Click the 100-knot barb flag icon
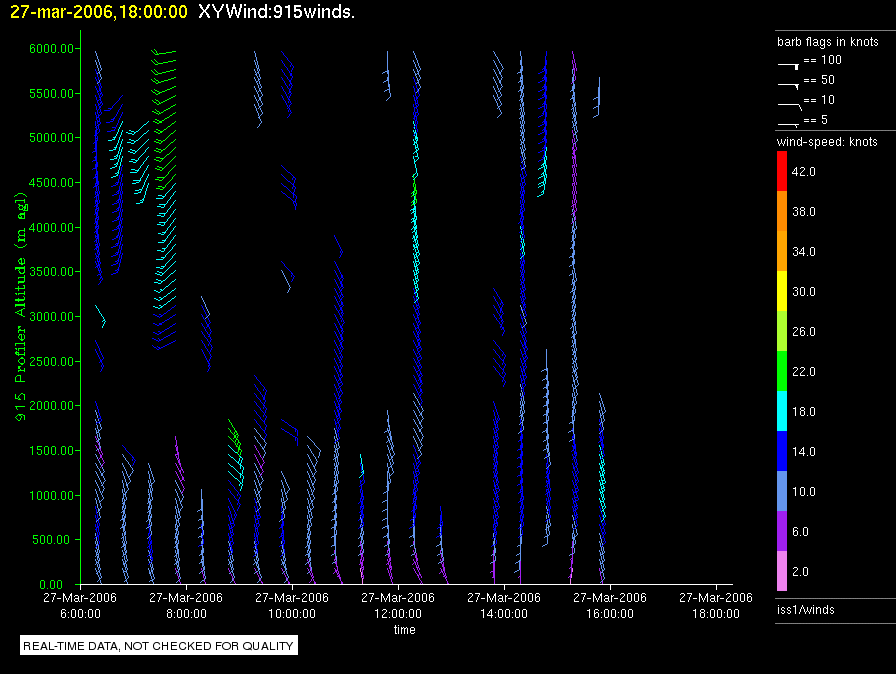 788,63
